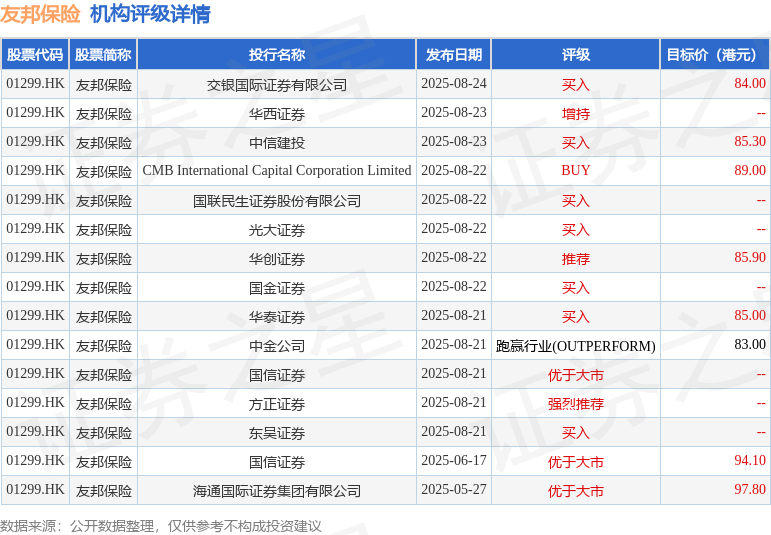Select the 目标价(港元) column header
The image size is (771, 535).
pyautogui.click(x=715, y=55)
